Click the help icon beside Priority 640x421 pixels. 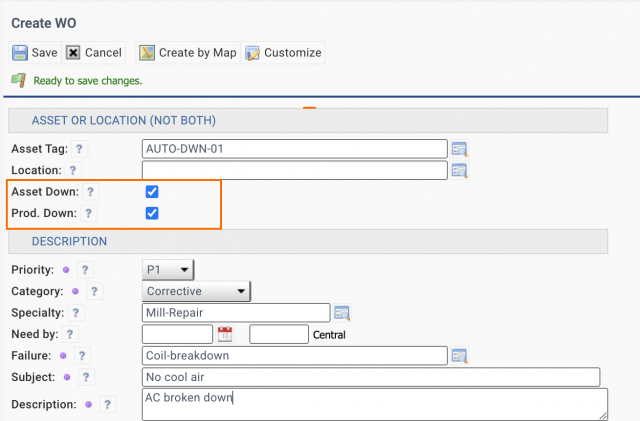(85, 270)
